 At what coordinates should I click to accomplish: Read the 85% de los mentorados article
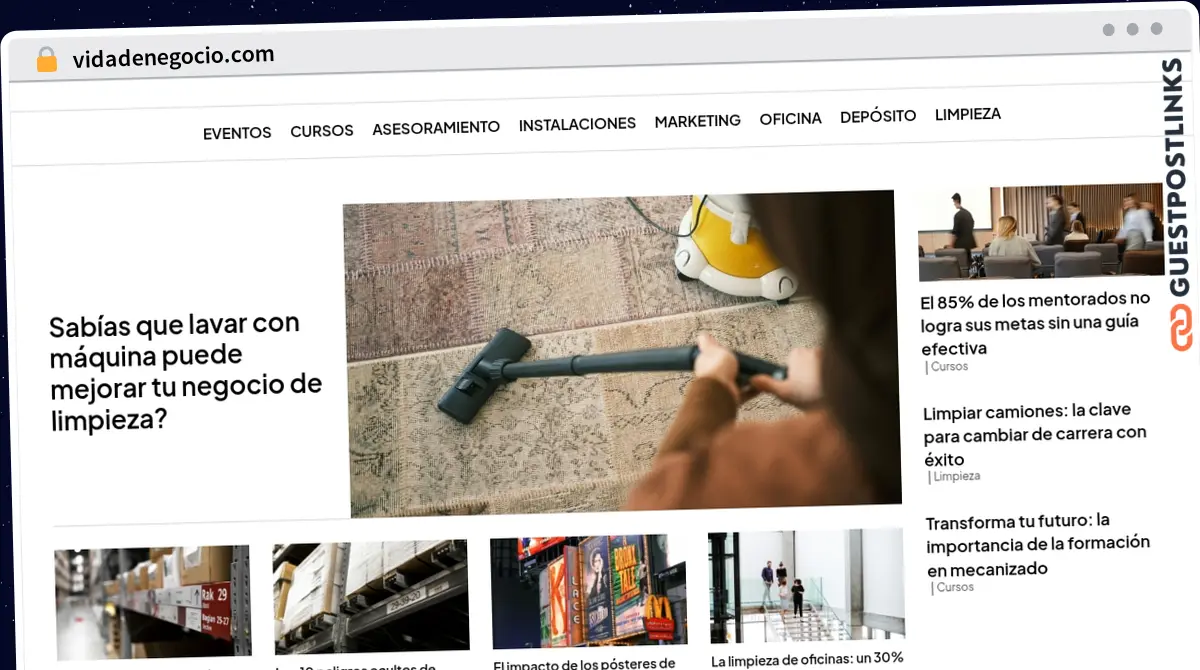click(1036, 323)
